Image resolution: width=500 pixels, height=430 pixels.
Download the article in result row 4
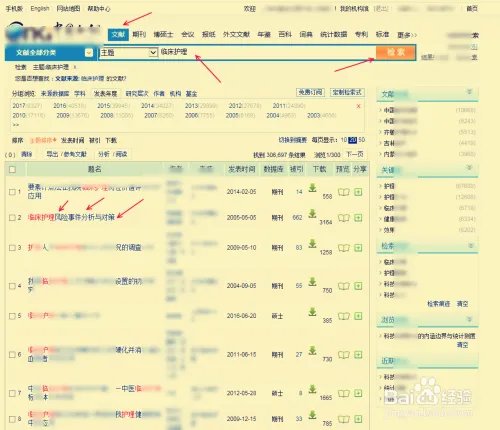coord(312,282)
